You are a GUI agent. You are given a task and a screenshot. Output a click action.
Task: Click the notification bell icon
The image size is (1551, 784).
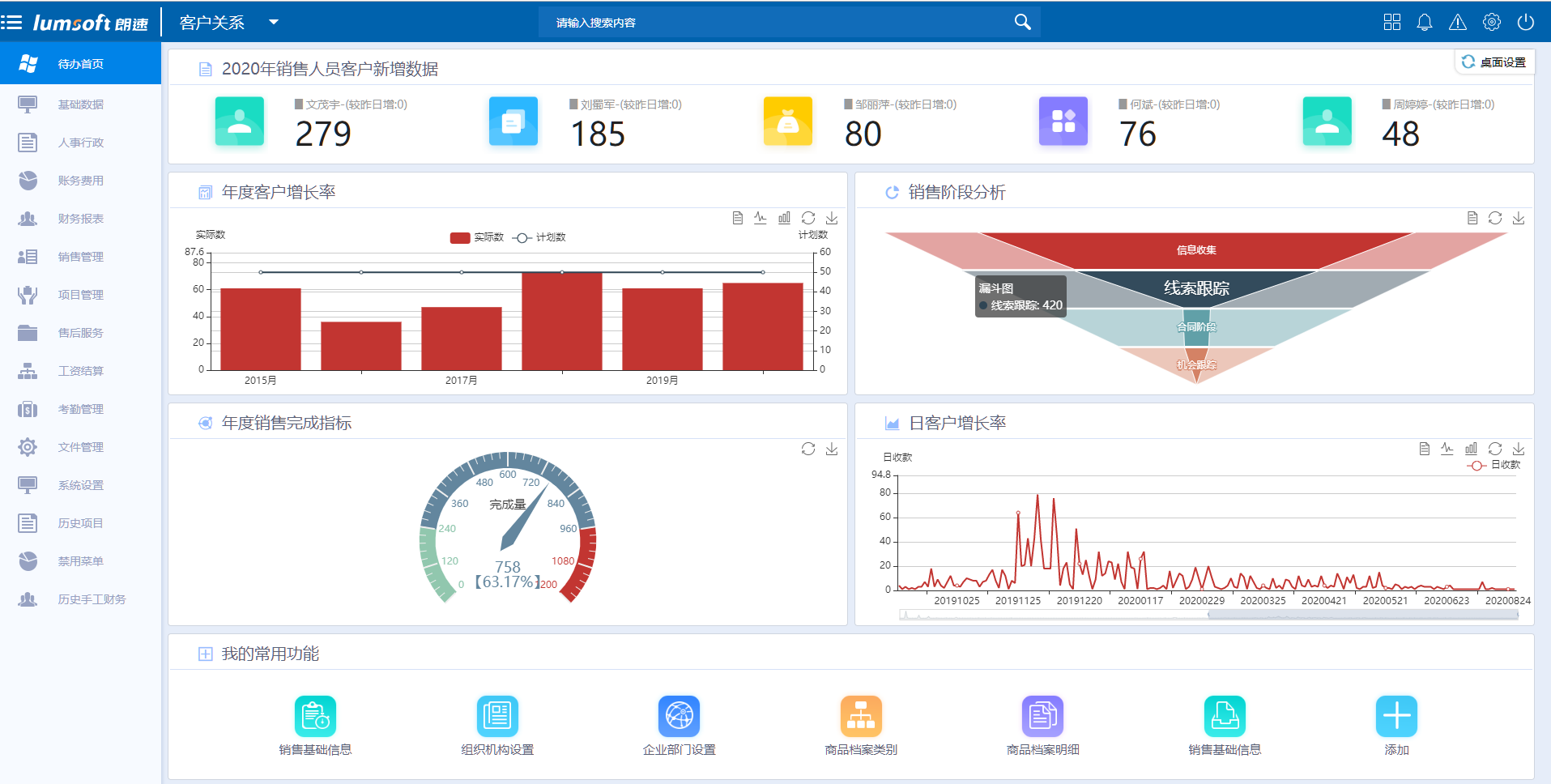click(1424, 23)
